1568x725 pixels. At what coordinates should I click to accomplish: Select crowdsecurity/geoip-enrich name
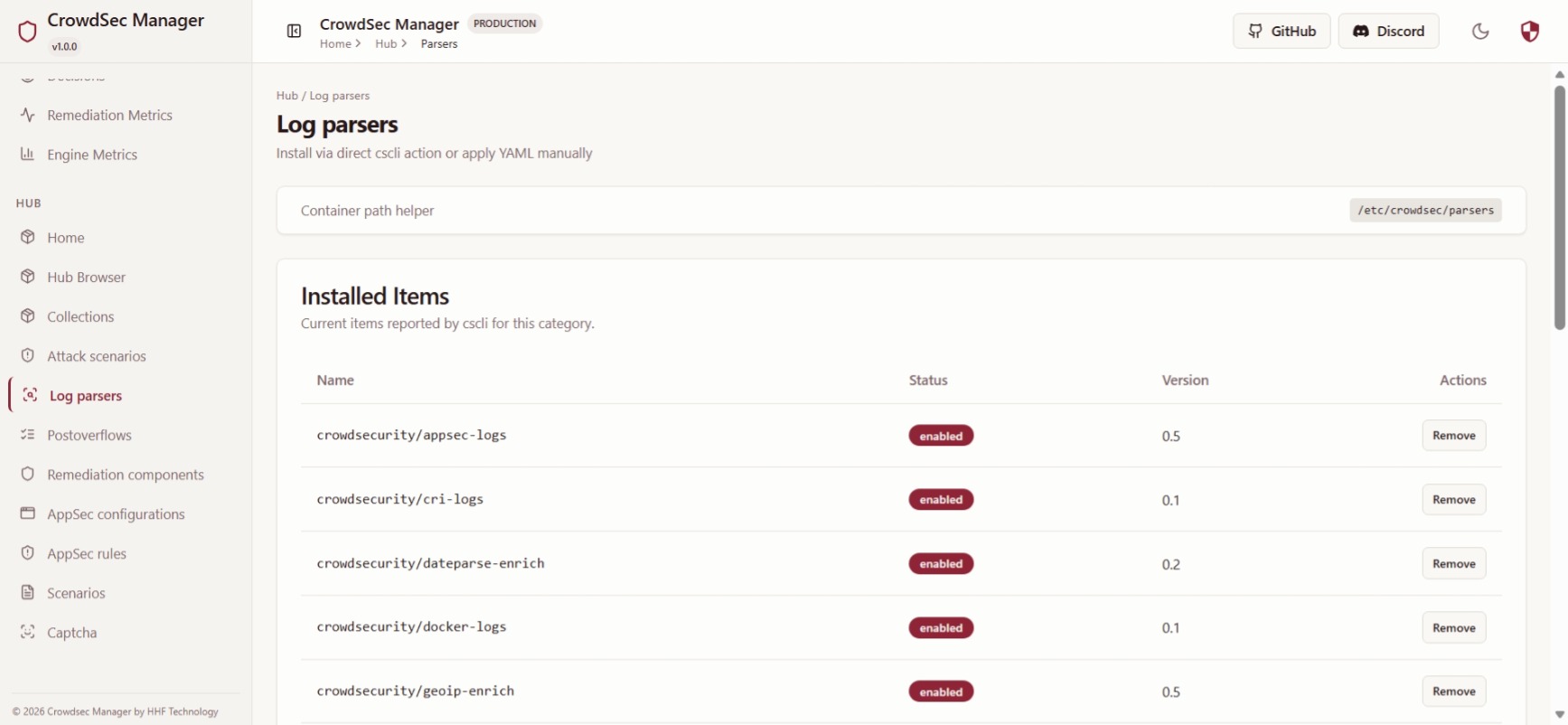[x=415, y=691]
